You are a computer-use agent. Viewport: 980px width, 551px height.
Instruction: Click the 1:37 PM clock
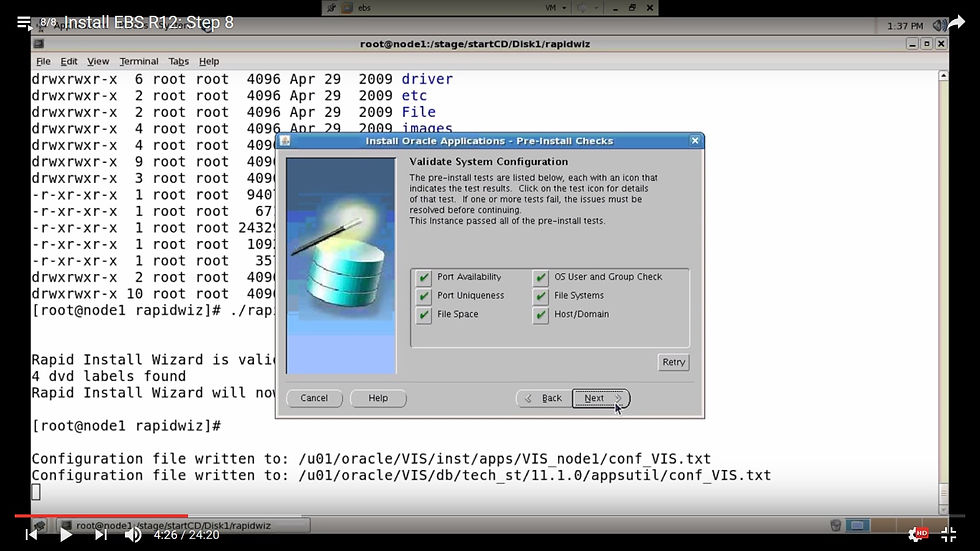coord(905,26)
